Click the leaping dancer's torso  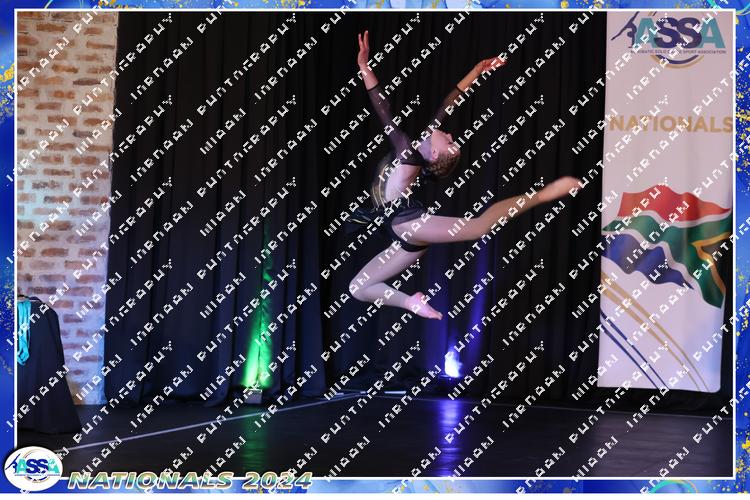click(398, 195)
